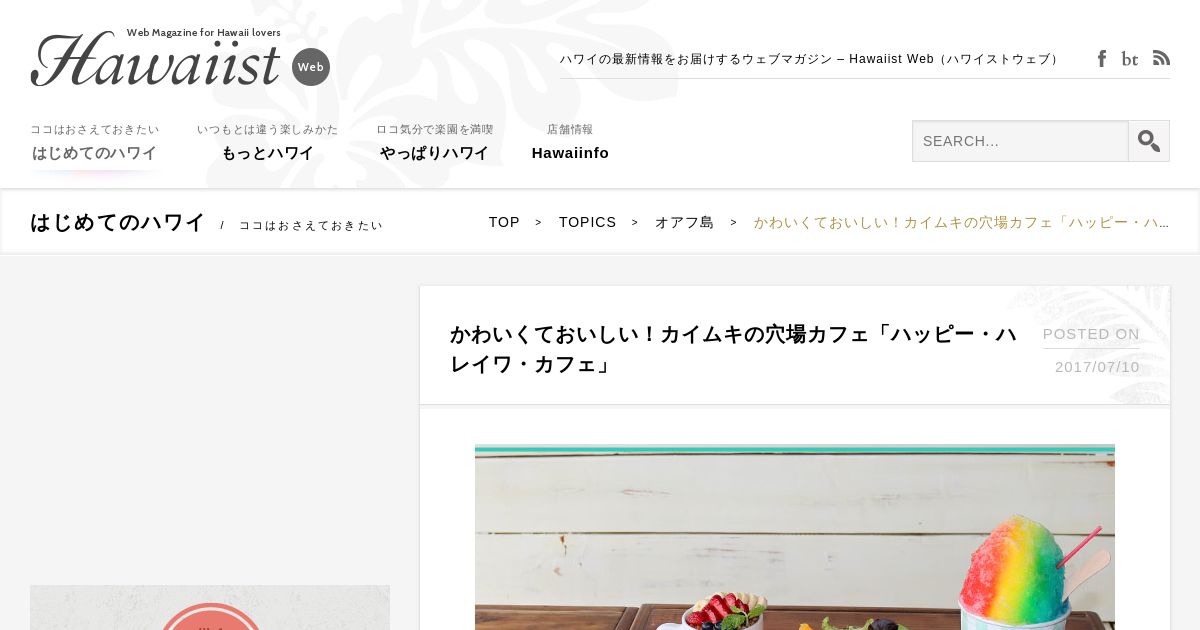Click the はじめてのハワイ section heading

(x=117, y=222)
